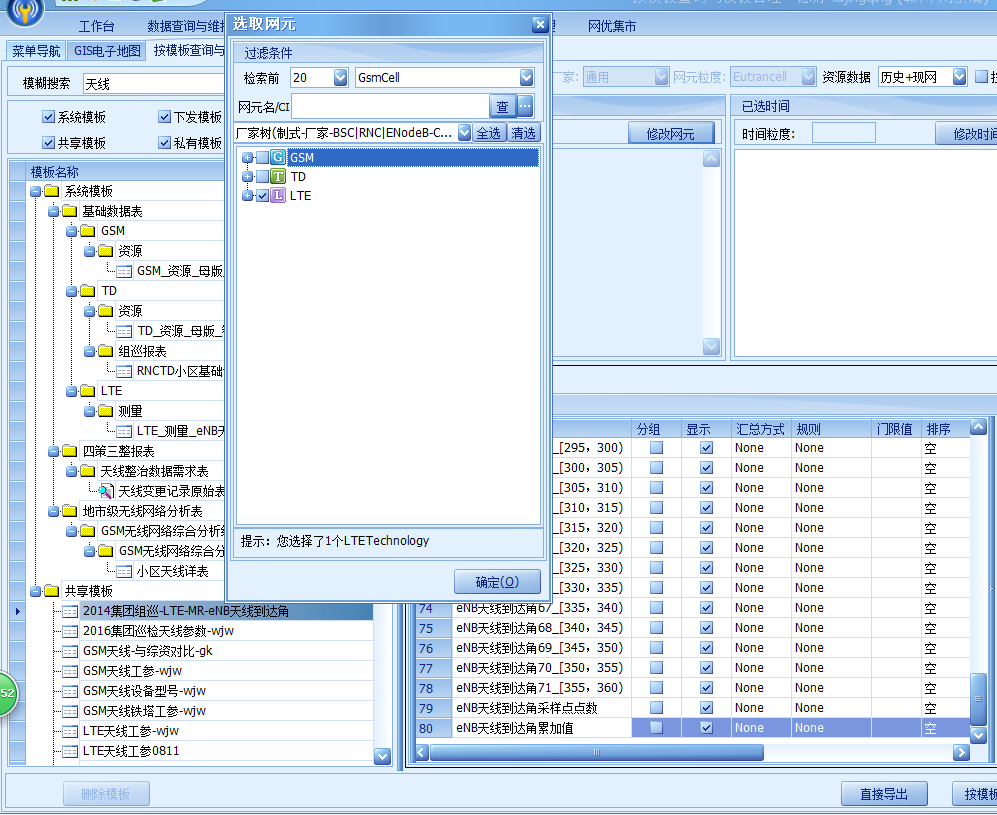Uncheck the LTE checkbox in dialog tree
Image resolution: width=997 pixels, height=815 pixels.
(262, 195)
